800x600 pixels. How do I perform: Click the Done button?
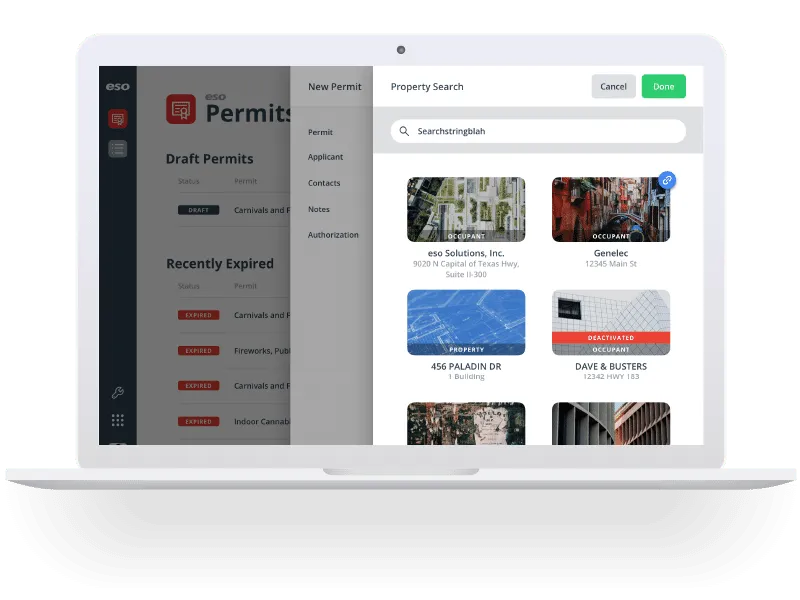[x=663, y=87]
